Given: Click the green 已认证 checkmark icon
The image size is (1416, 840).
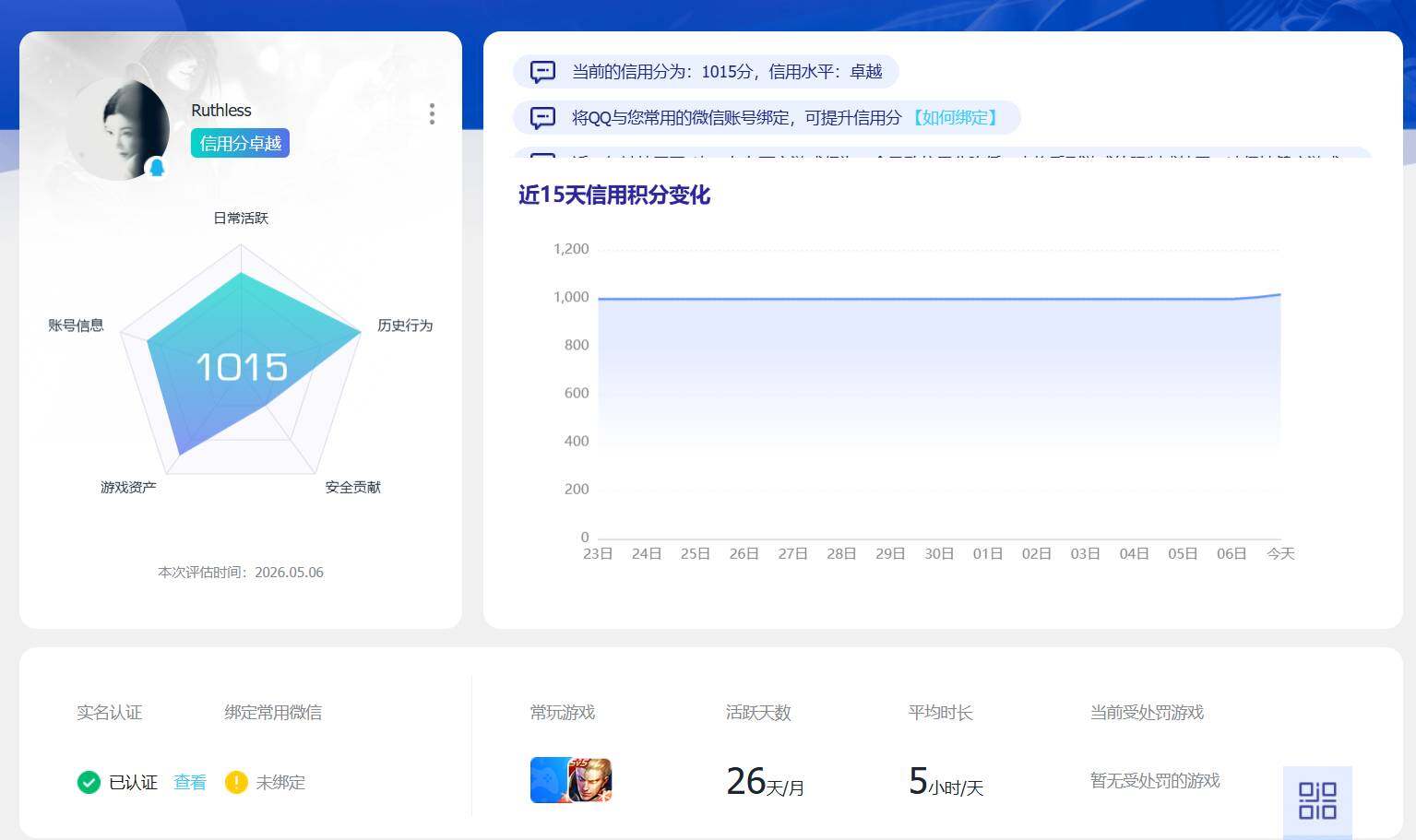Looking at the screenshot, I should (x=89, y=782).
